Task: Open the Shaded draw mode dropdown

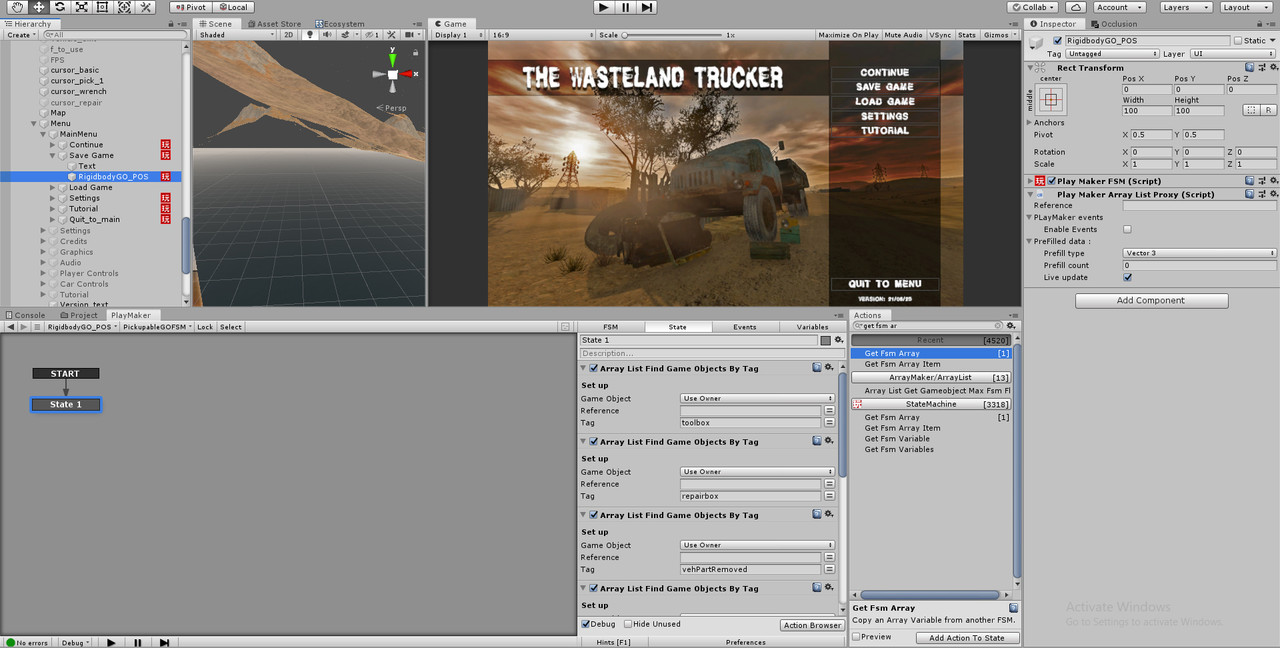Action: [x=236, y=35]
